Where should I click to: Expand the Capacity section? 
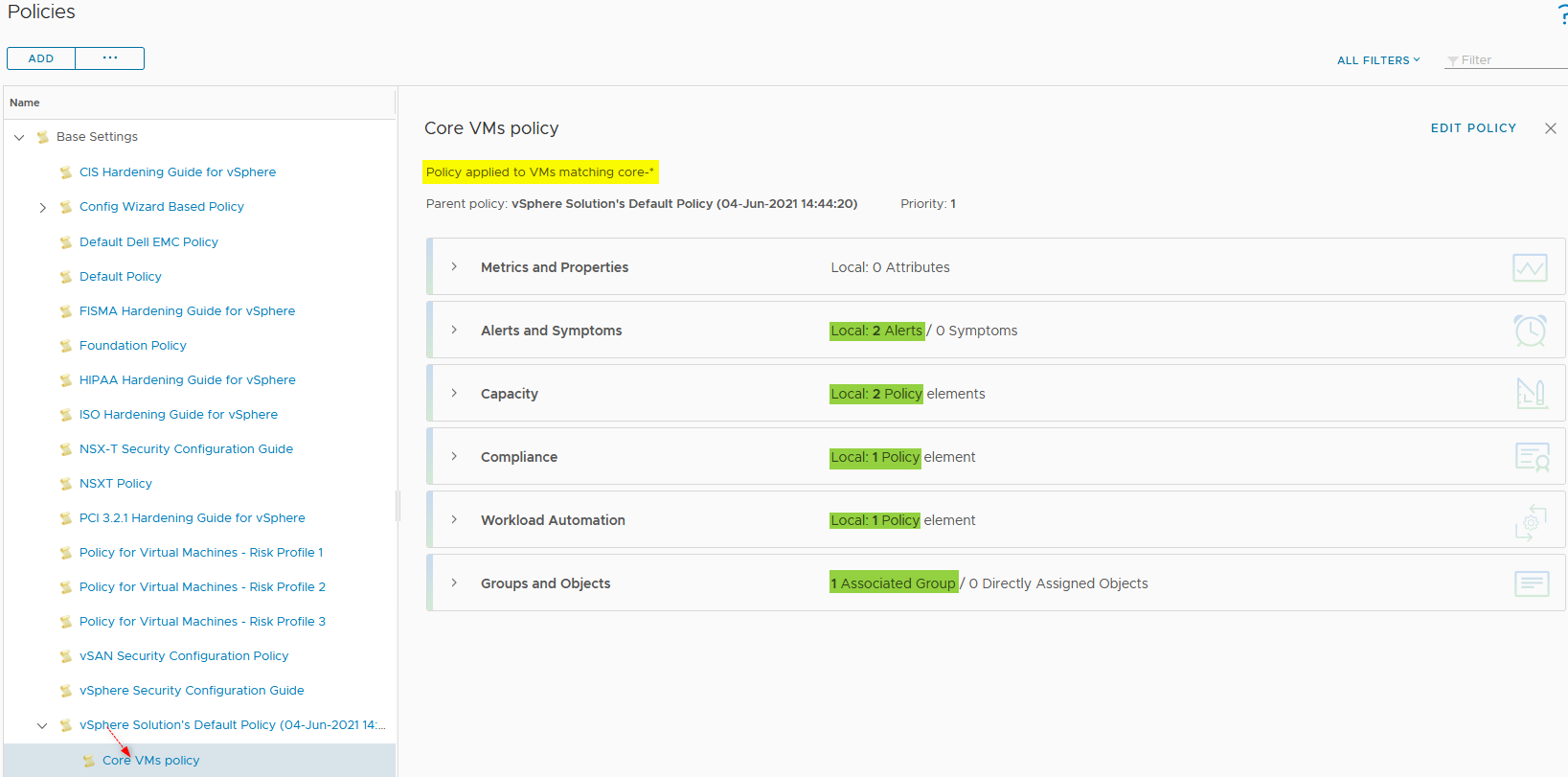click(454, 393)
